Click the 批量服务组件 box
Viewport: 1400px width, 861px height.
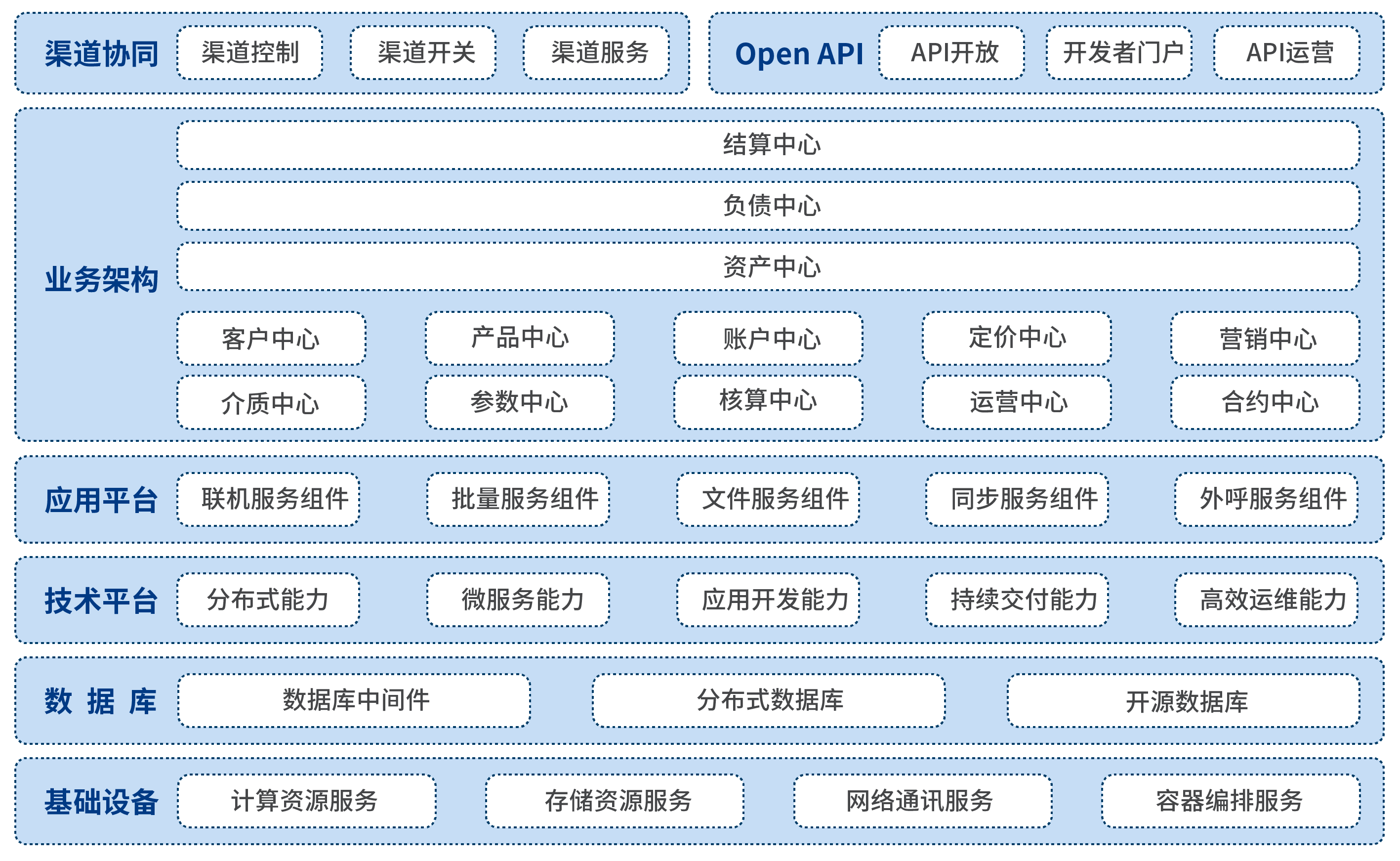519,499
